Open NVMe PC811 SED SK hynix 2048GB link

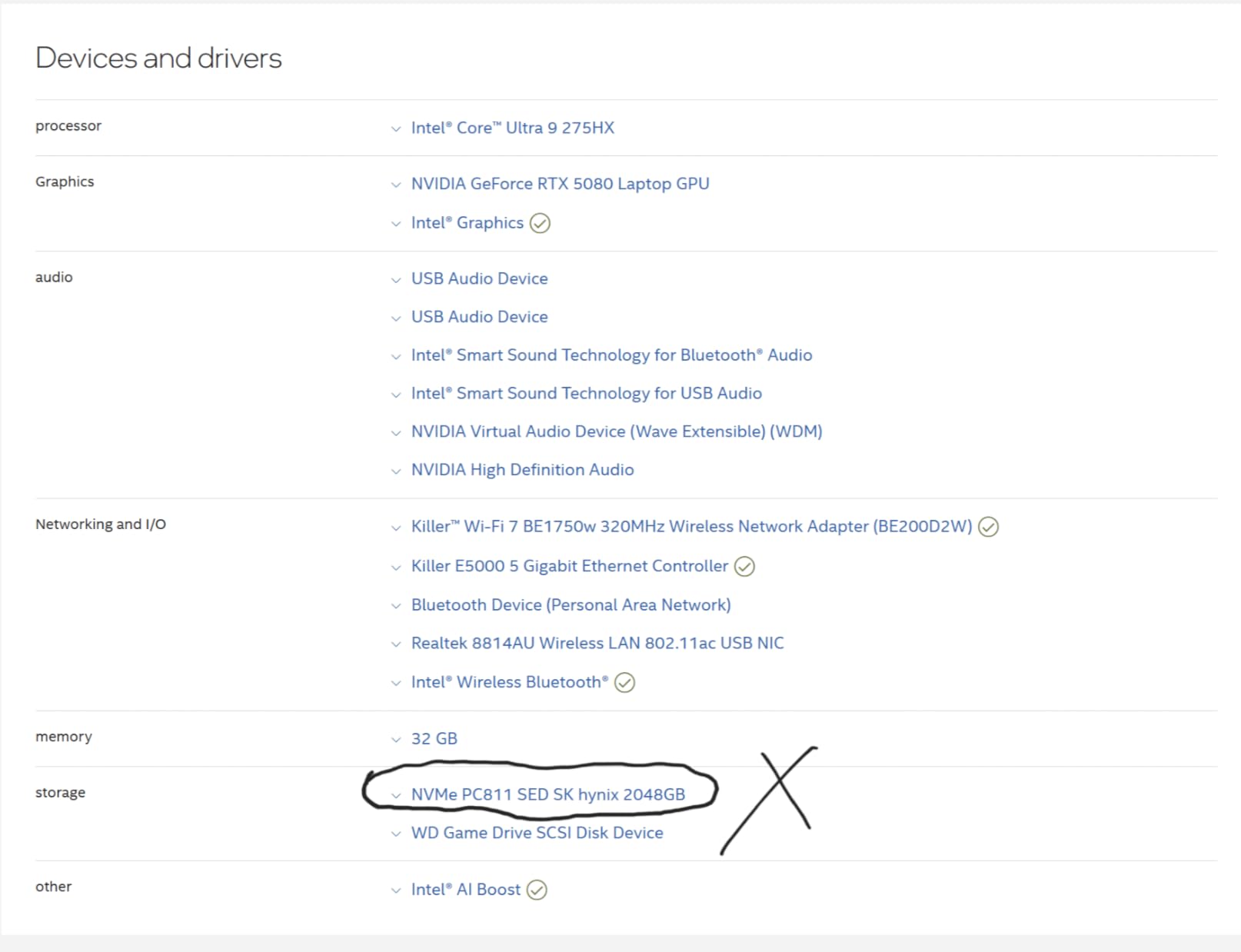tap(548, 794)
